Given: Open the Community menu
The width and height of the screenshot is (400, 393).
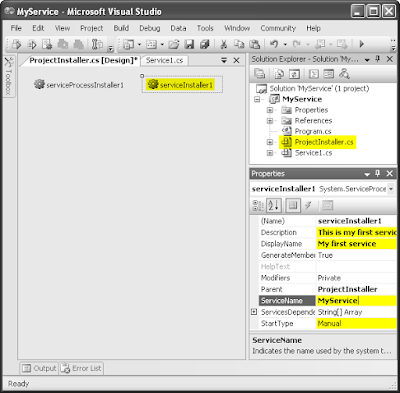Looking at the screenshot, I should pyautogui.click(x=278, y=28).
